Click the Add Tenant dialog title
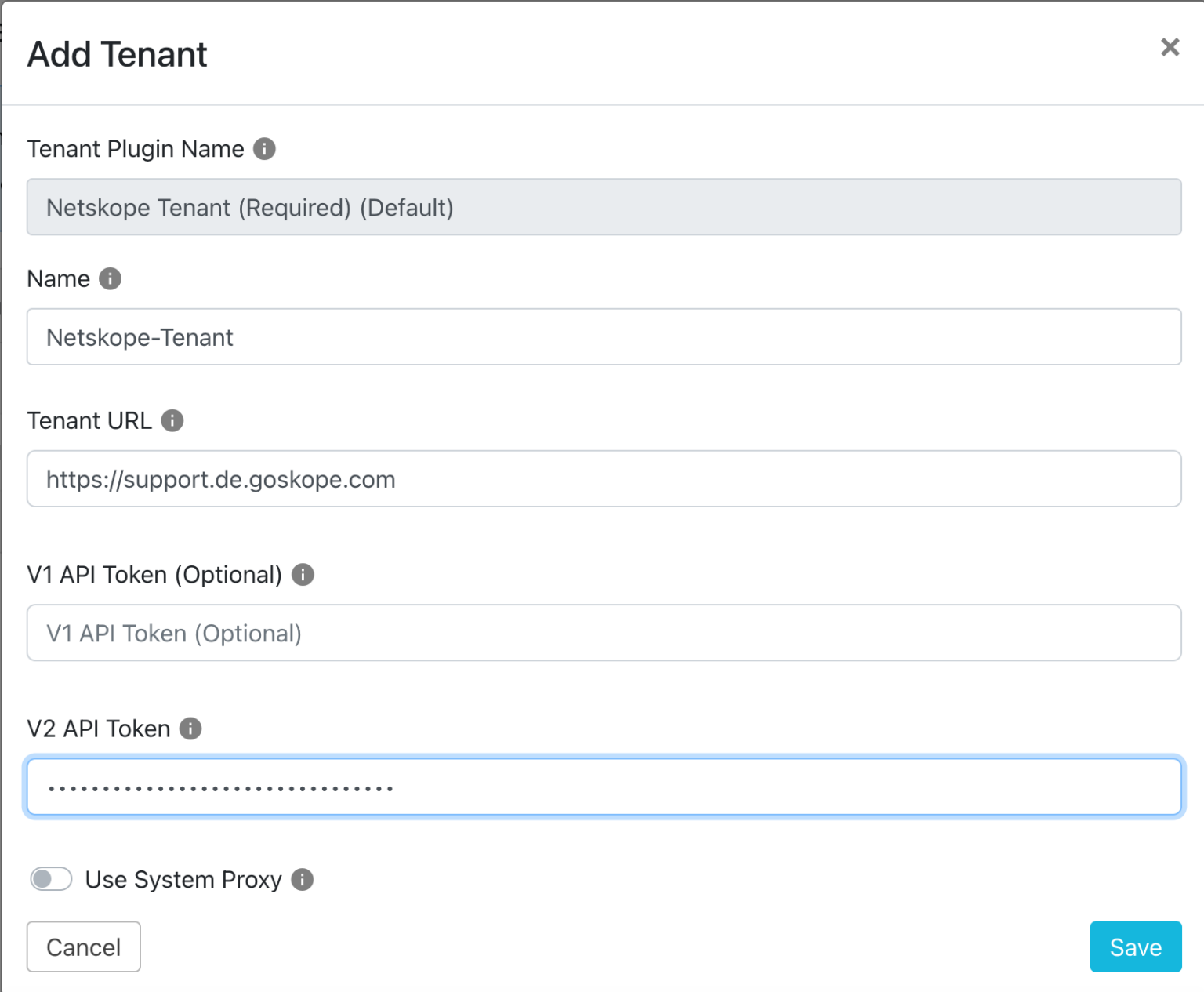The height and width of the screenshot is (992, 1204). 117,53
